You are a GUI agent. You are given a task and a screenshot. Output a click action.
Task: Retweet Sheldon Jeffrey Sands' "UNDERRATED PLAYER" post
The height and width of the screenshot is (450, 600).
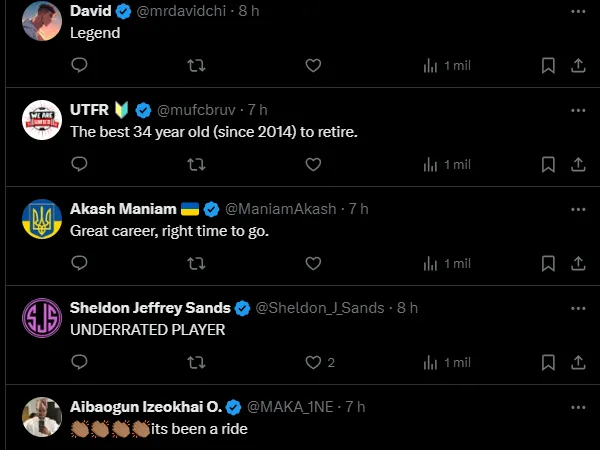coord(197,362)
